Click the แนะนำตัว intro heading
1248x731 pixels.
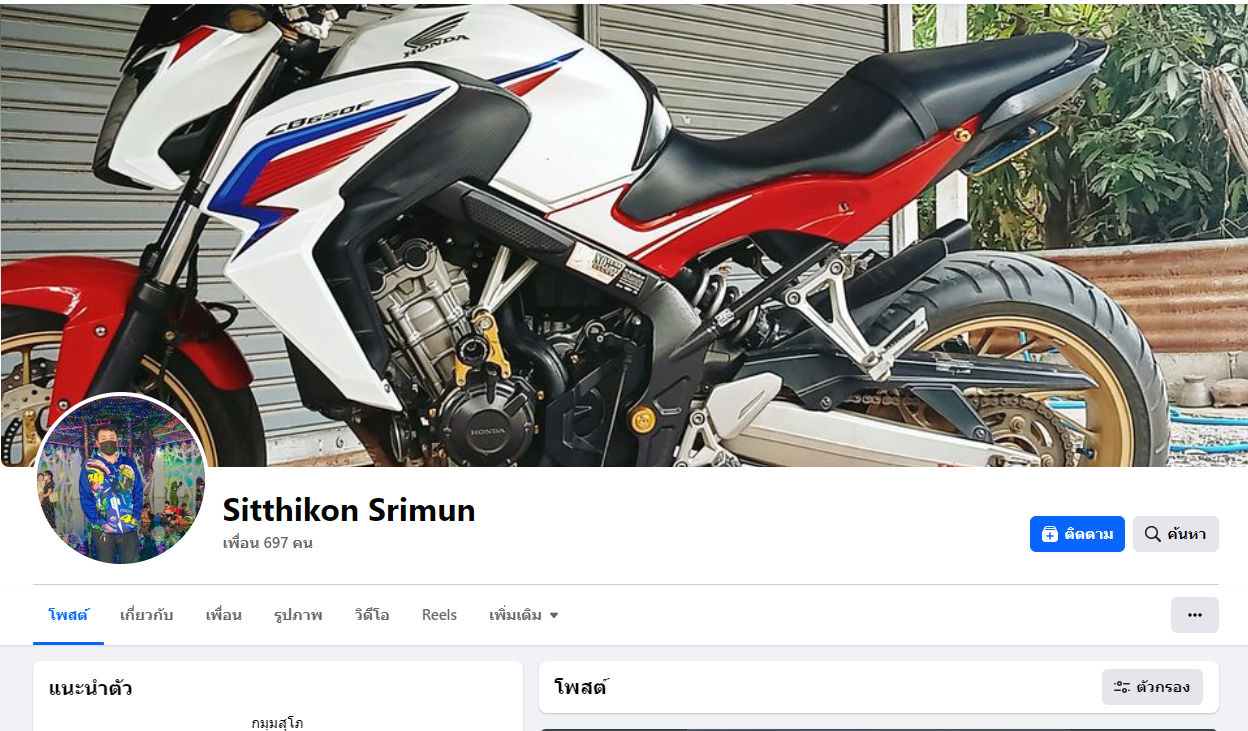[x=90, y=688]
